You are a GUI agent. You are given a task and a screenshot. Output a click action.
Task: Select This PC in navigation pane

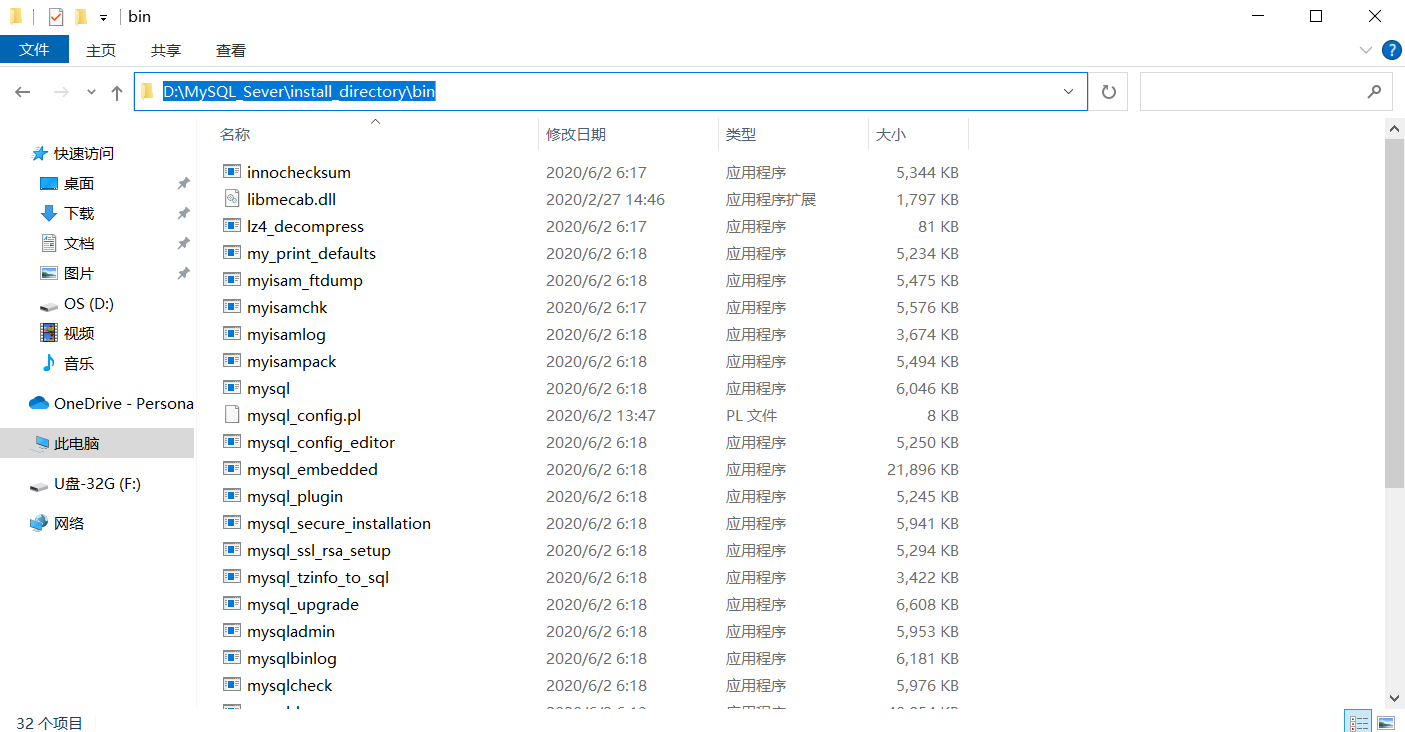click(x=97, y=443)
